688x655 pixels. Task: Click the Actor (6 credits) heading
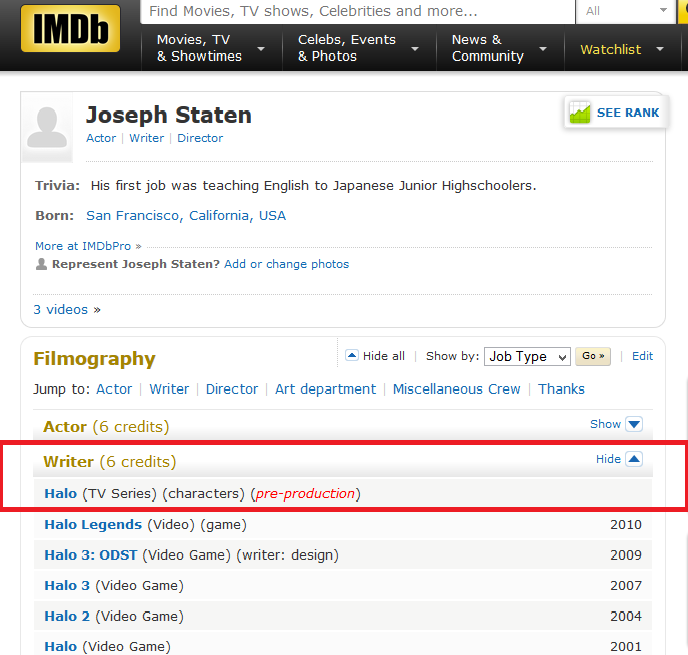click(106, 427)
